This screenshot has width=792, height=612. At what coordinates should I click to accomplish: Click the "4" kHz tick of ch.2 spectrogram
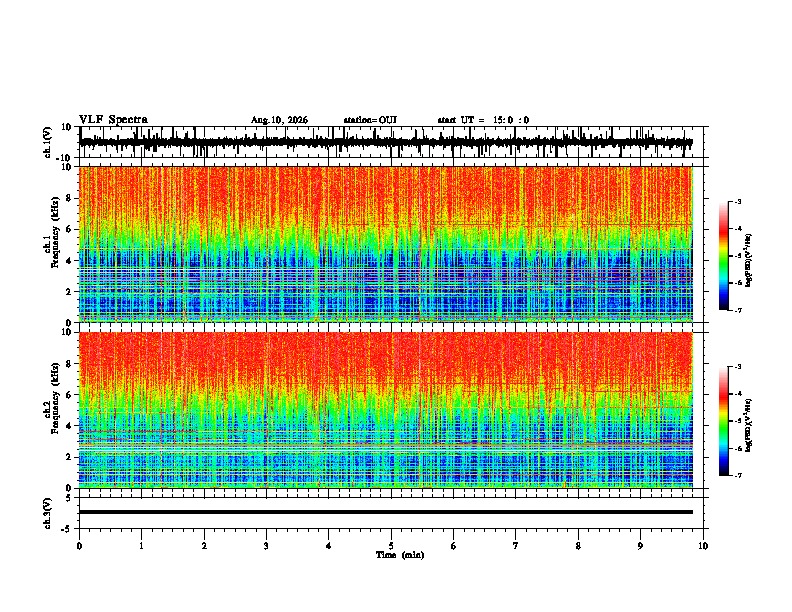click(x=70, y=426)
